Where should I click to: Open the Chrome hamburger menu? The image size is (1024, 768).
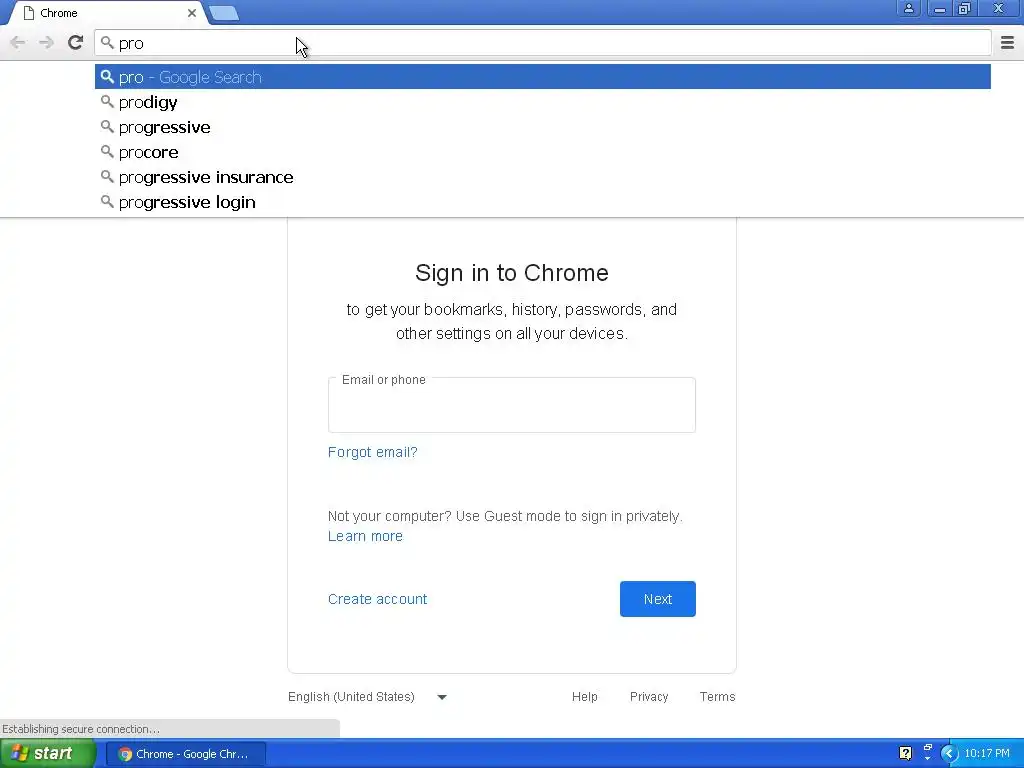click(1008, 43)
